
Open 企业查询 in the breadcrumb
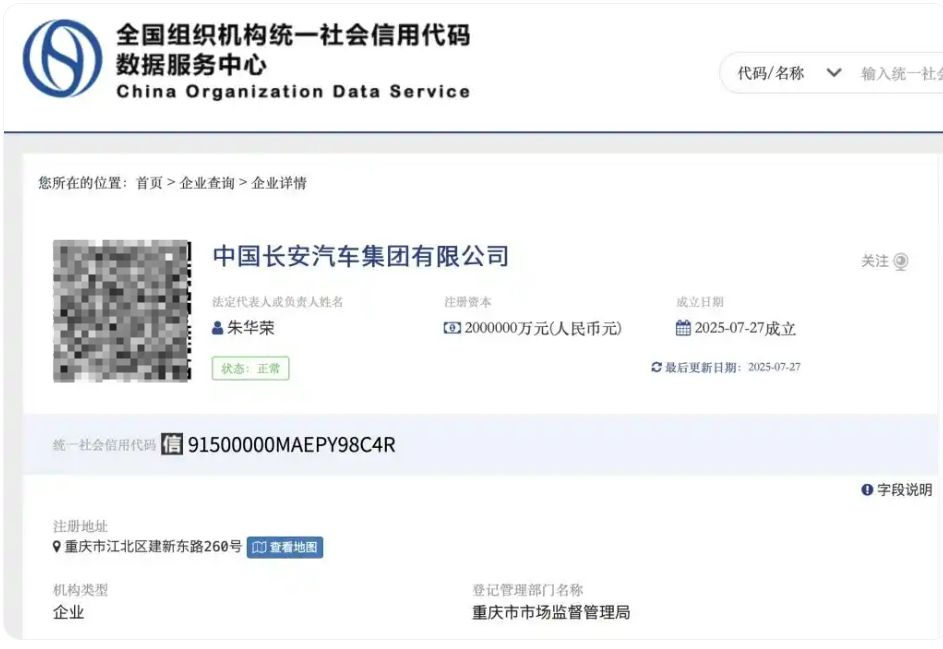coord(207,183)
